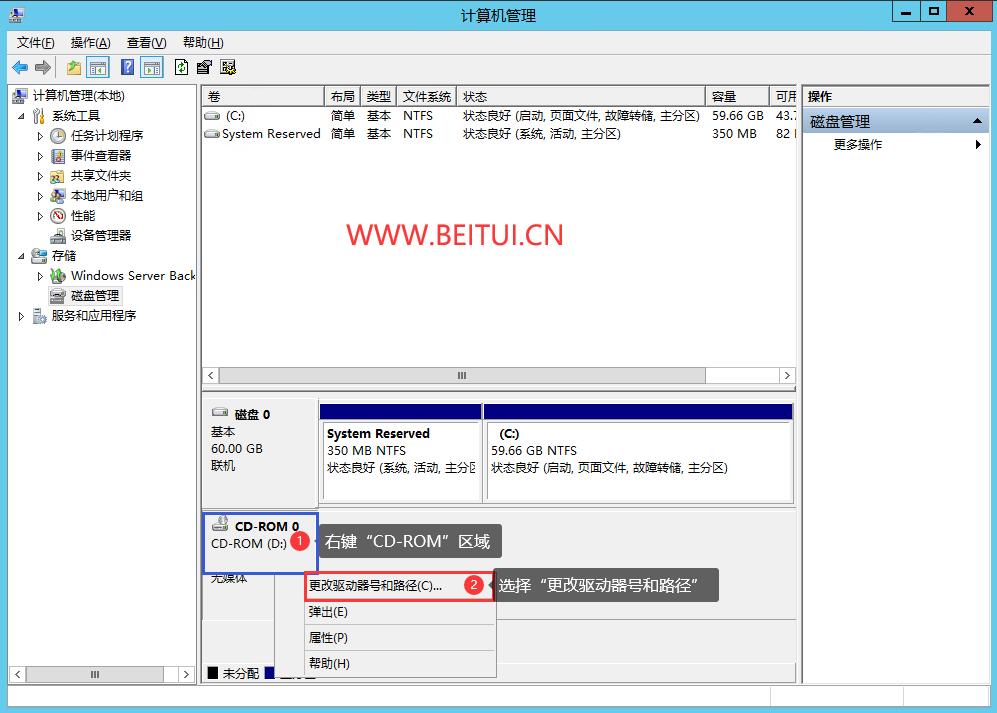Toggle the show/hide action pane toolbar icon
997x713 pixels.
point(151,67)
